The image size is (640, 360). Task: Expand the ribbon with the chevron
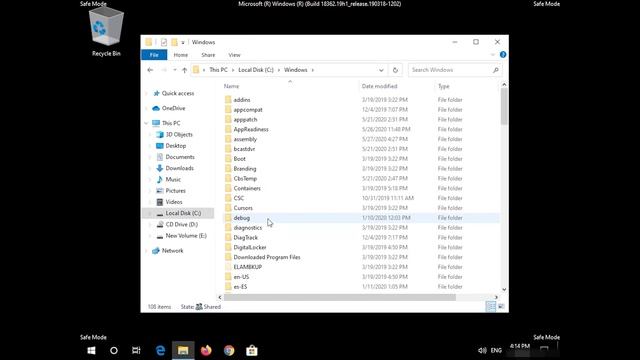(x=493, y=55)
